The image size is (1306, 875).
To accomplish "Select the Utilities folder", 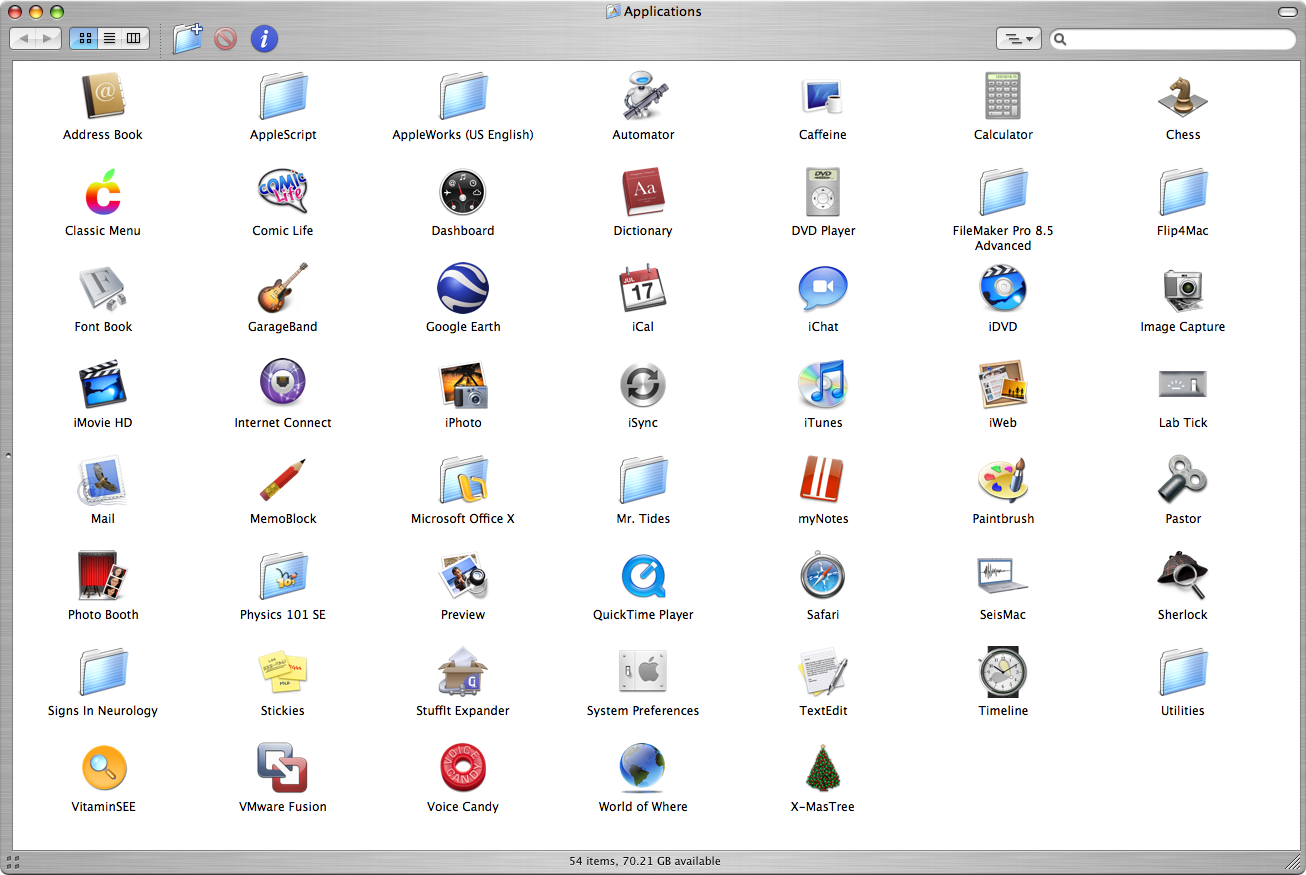I will click(x=1183, y=673).
